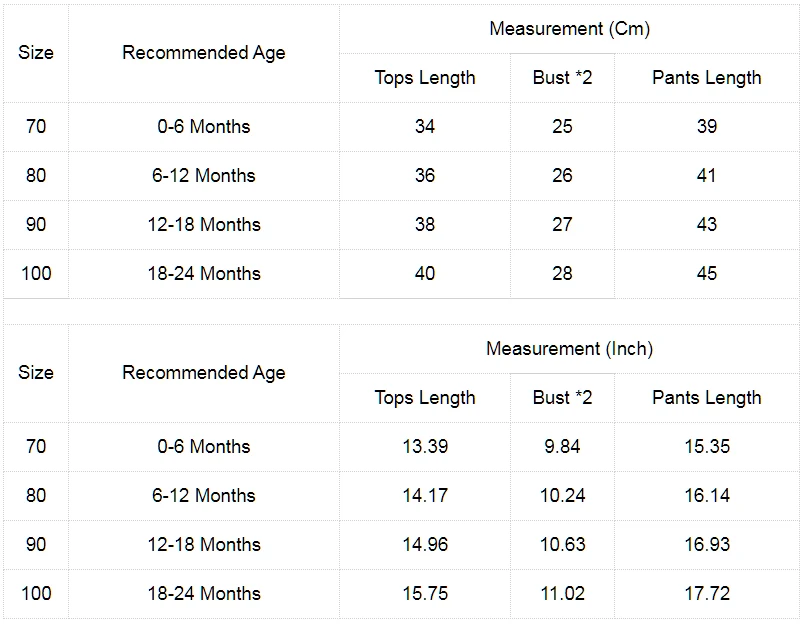The height and width of the screenshot is (624, 806).
Task: Click the Size header in the bottom table
Action: 36,373
